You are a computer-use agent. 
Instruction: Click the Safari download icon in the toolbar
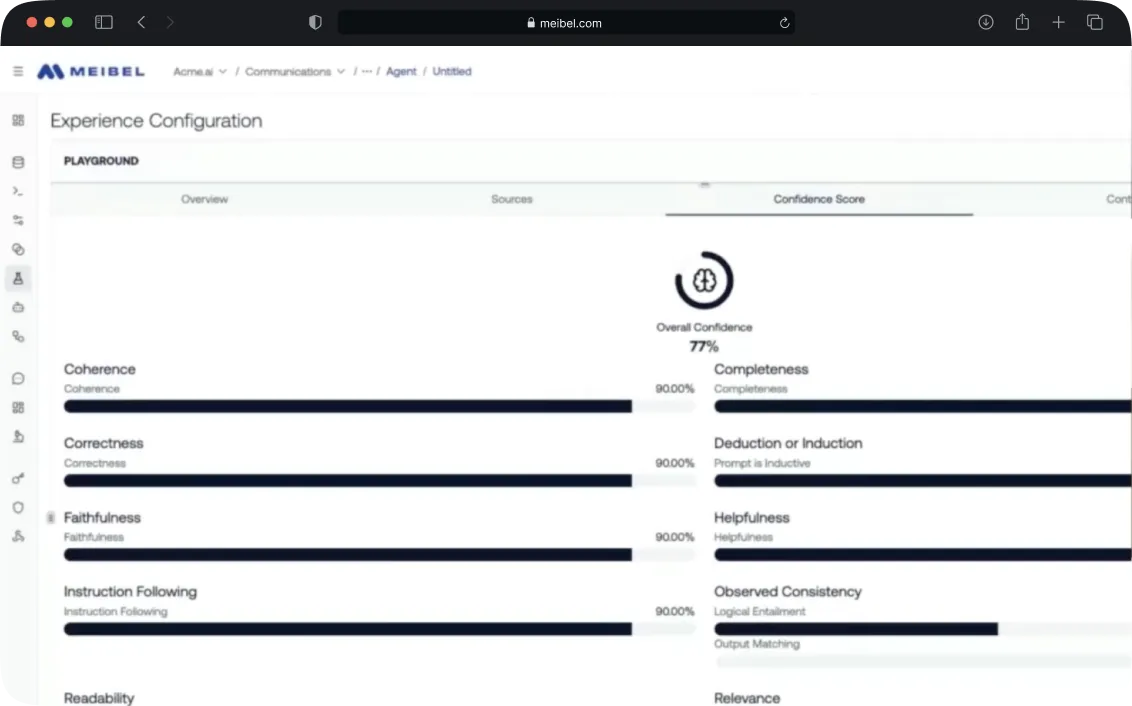click(x=985, y=22)
